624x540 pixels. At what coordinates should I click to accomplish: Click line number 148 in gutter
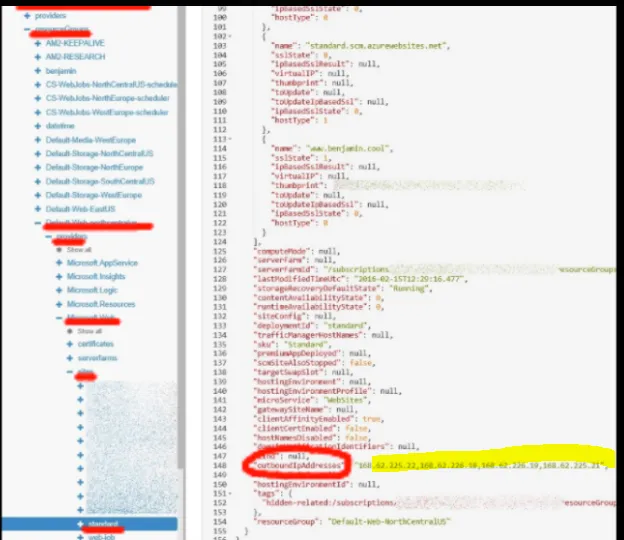(x=220, y=466)
